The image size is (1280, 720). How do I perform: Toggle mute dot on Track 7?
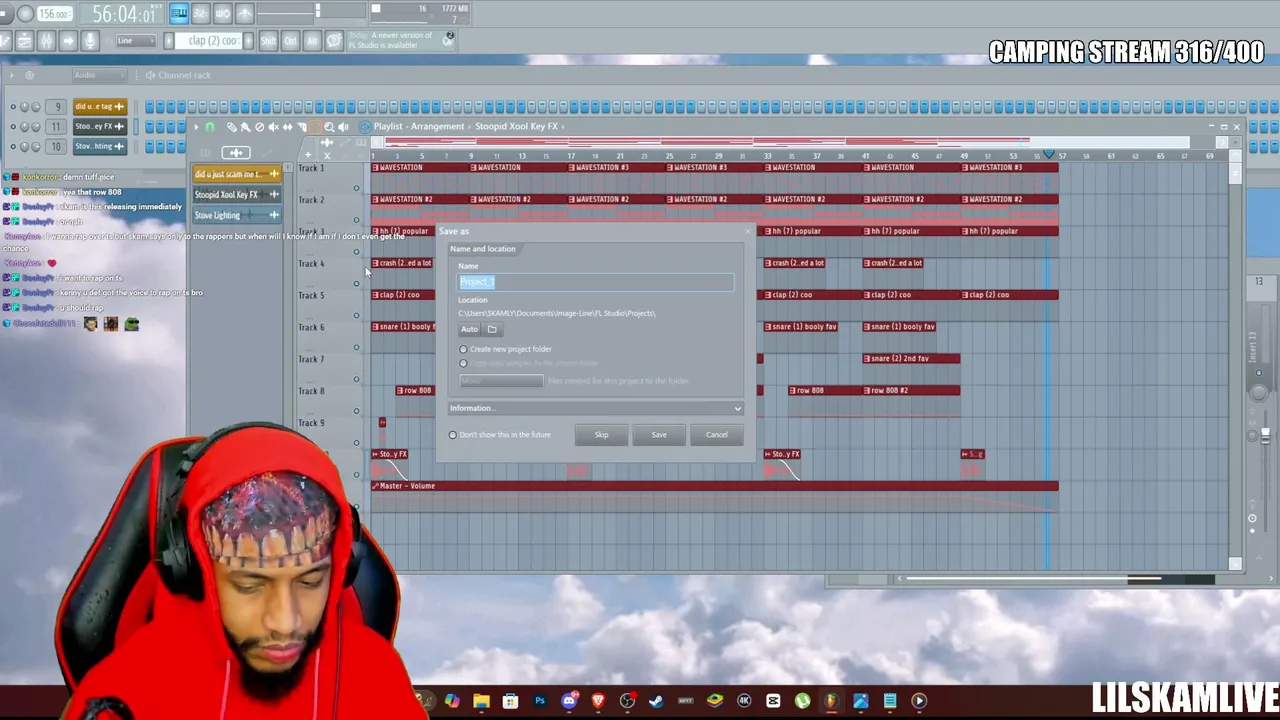356,379
